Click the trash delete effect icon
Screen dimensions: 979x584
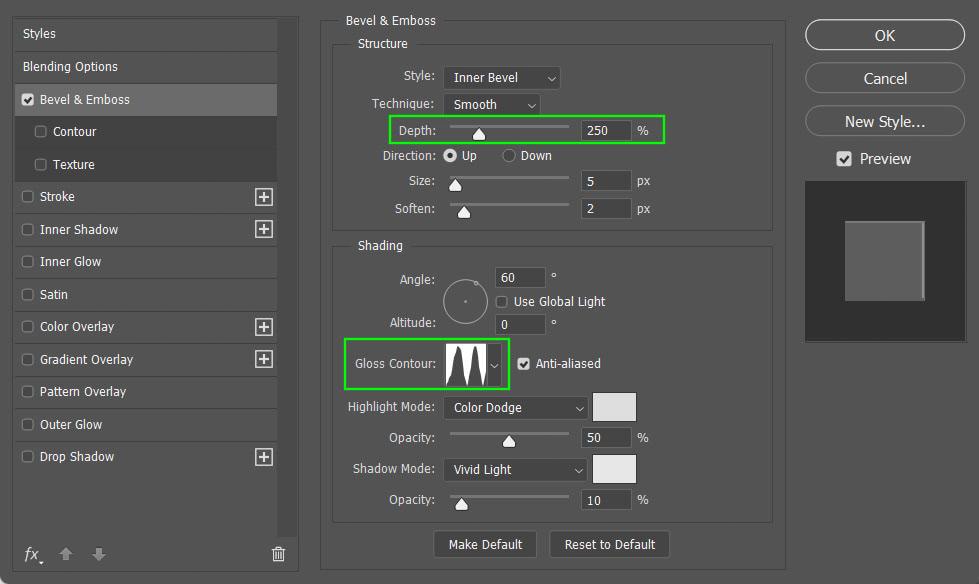(x=278, y=554)
